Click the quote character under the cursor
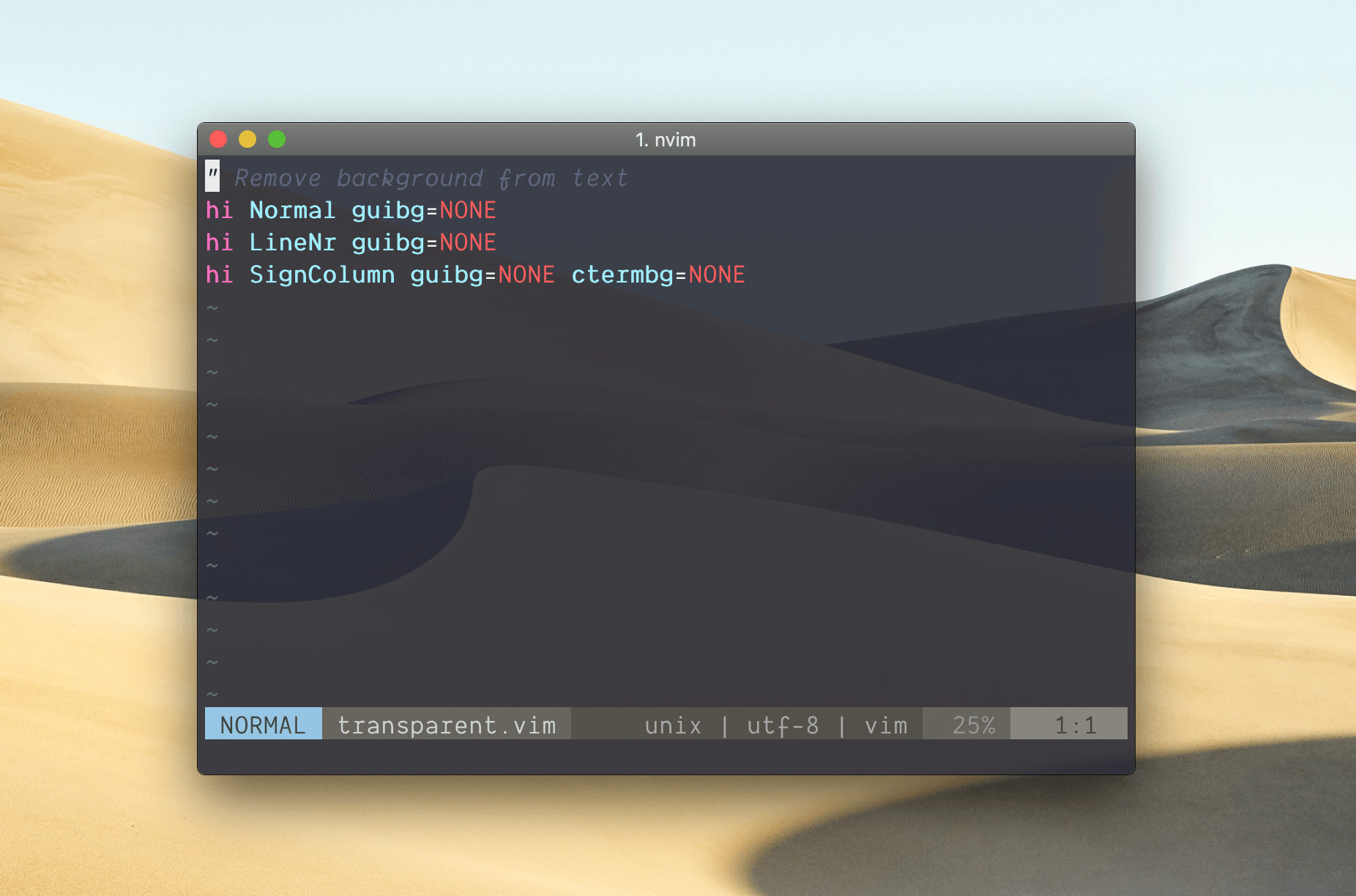The height and width of the screenshot is (896, 1356). pyautogui.click(x=212, y=176)
